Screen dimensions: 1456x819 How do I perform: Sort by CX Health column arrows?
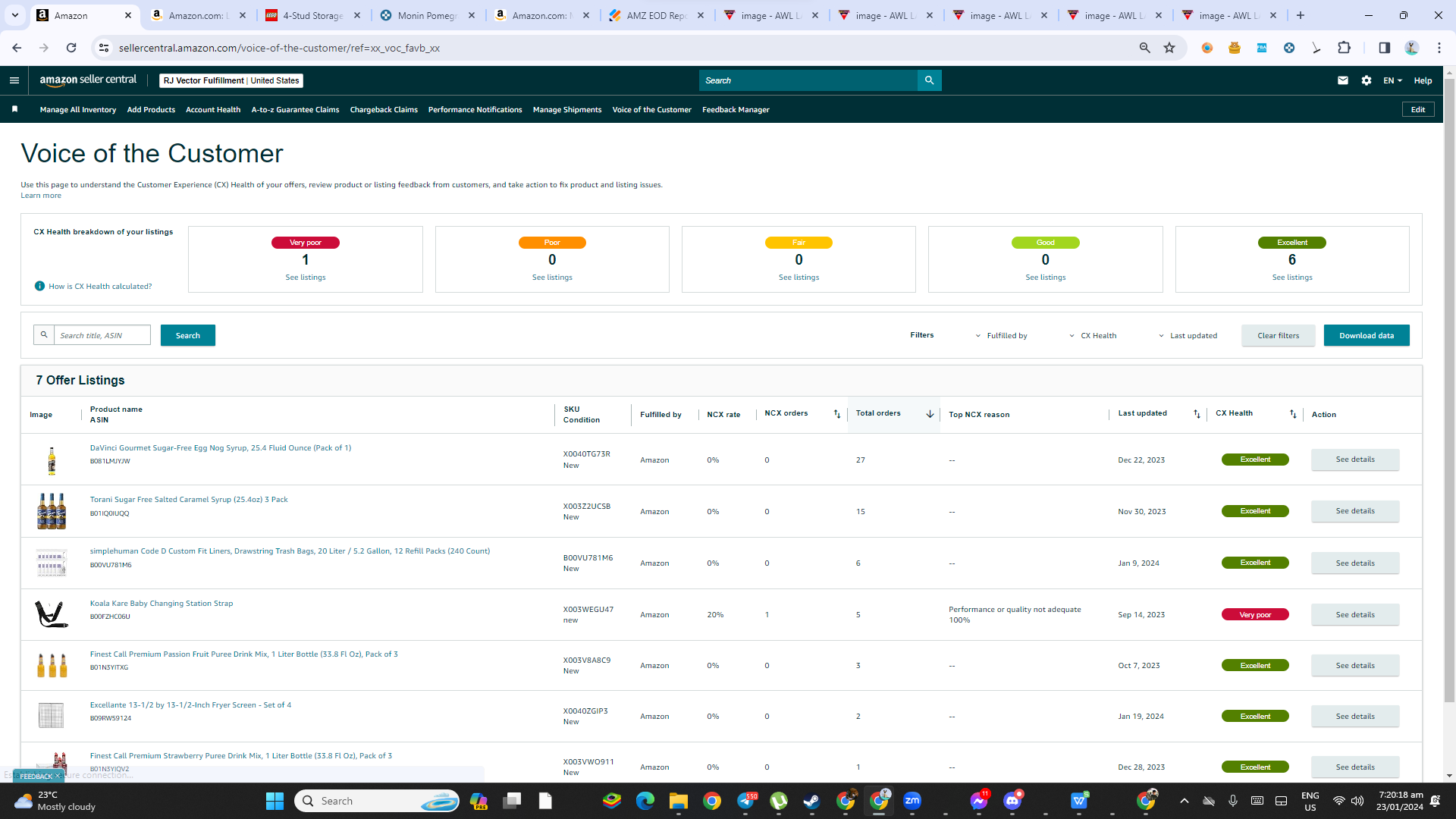[x=1293, y=414]
